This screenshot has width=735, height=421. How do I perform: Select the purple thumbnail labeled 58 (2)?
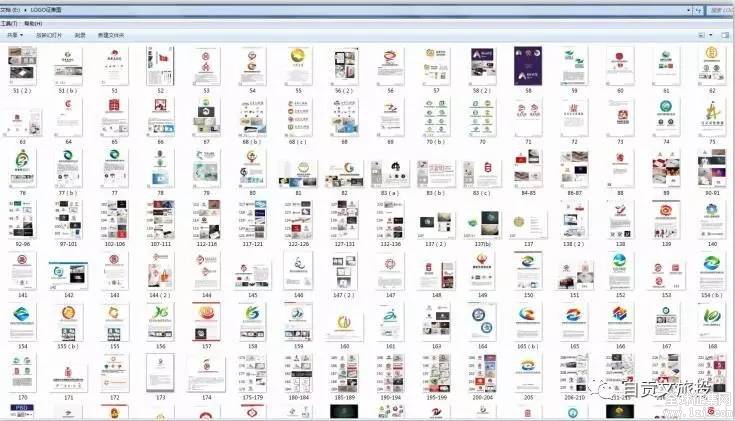[482, 66]
